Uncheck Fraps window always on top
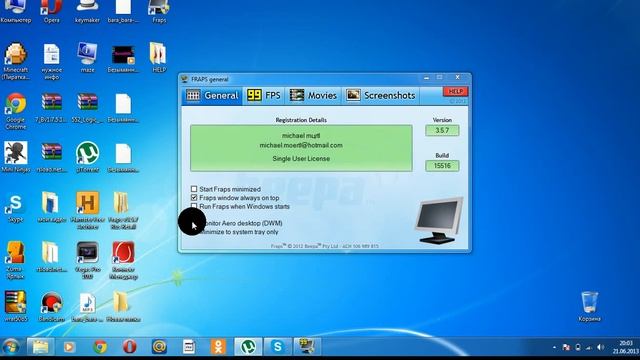The width and height of the screenshot is (640, 360). tap(194, 198)
